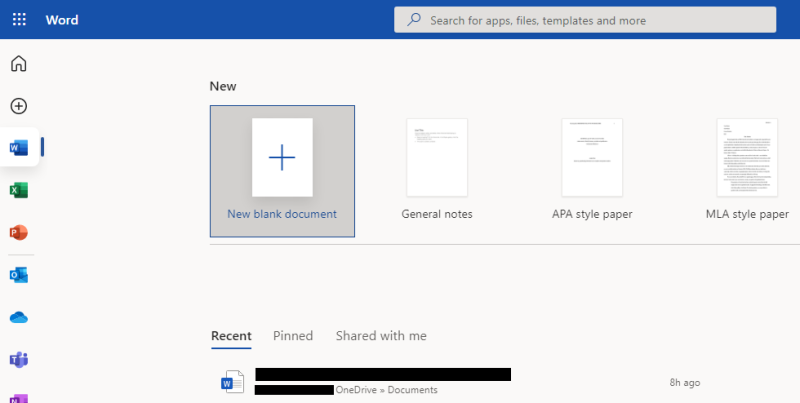This screenshot has width=800, height=403.
Task: Open the Shared with me tab
Action: tap(381, 336)
